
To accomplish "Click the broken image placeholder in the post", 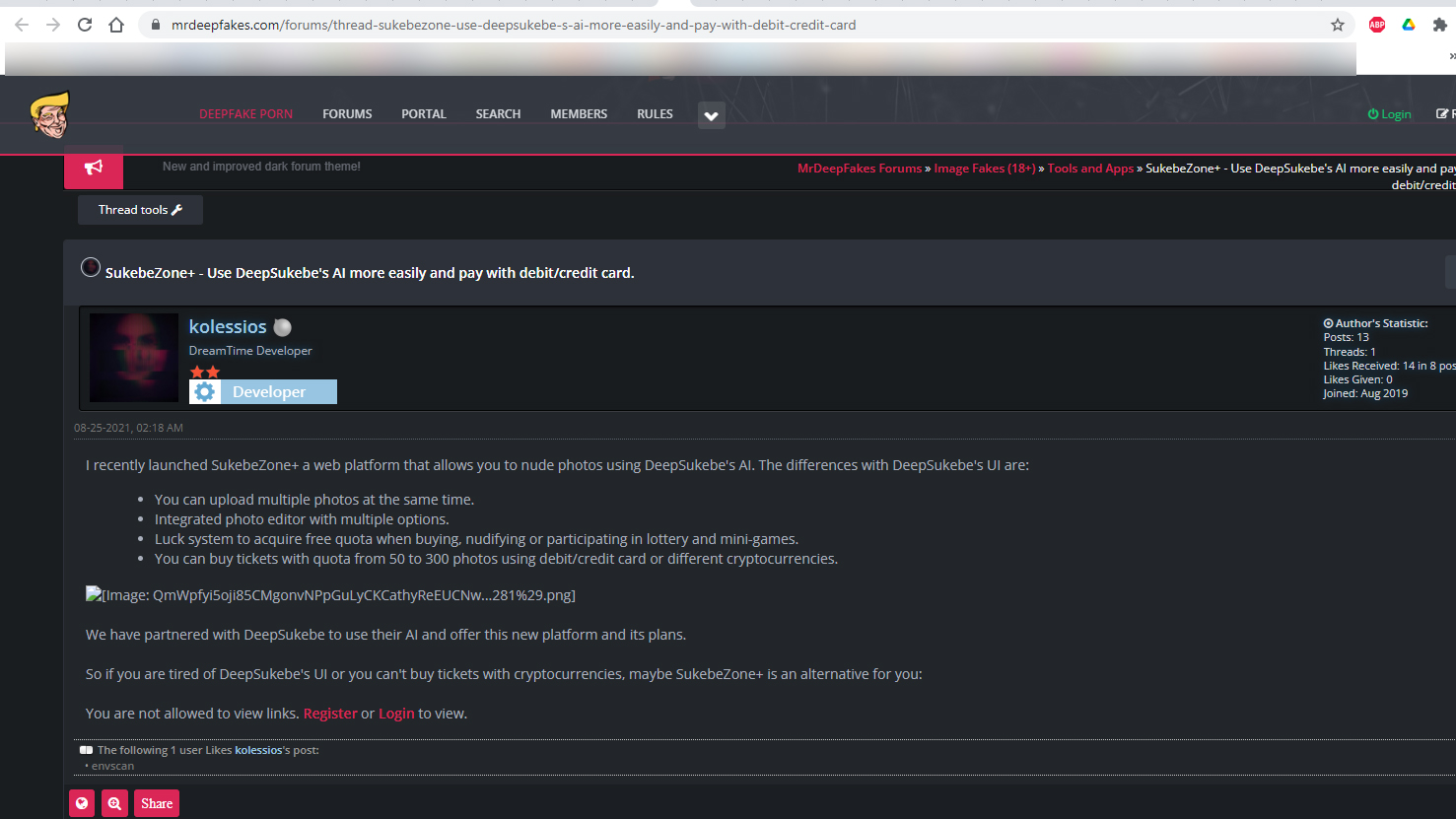I will click(x=330, y=595).
